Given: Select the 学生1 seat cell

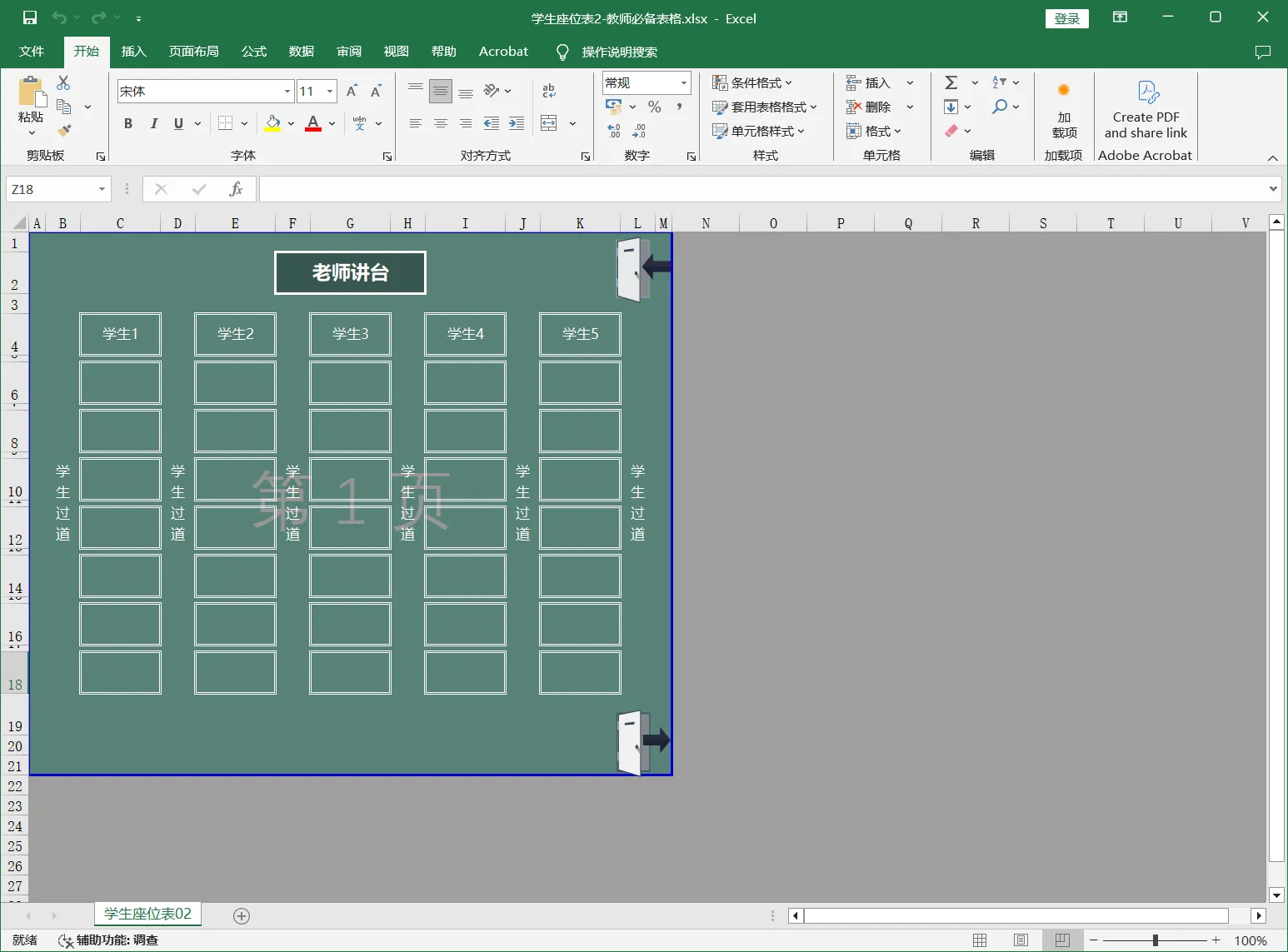Looking at the screenshot, I should [120, 334].
